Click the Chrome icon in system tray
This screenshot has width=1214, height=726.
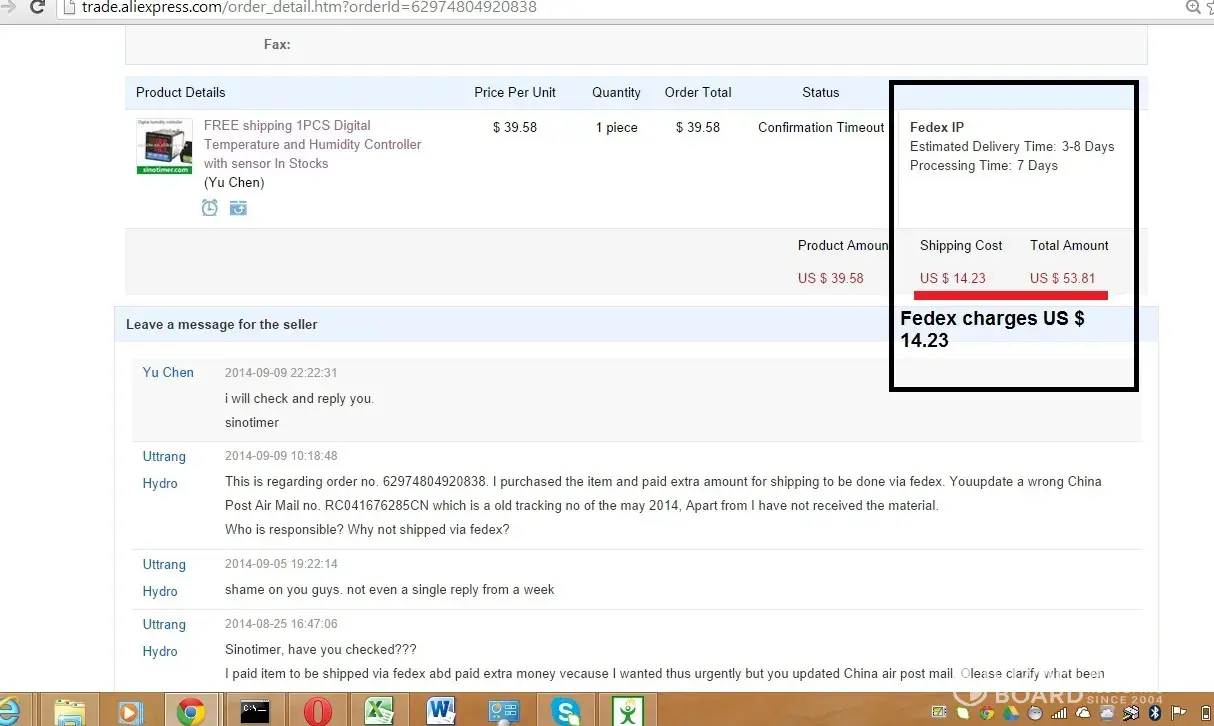pos(987,713)
